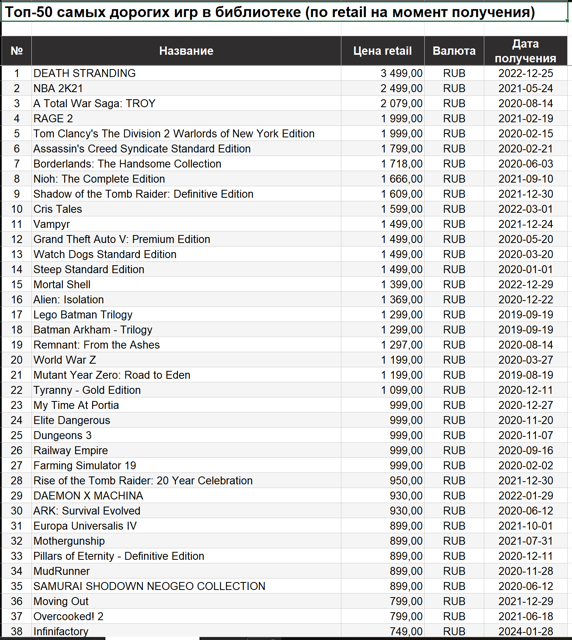Click the Дата получения header cell

click(x=525, y=51)
